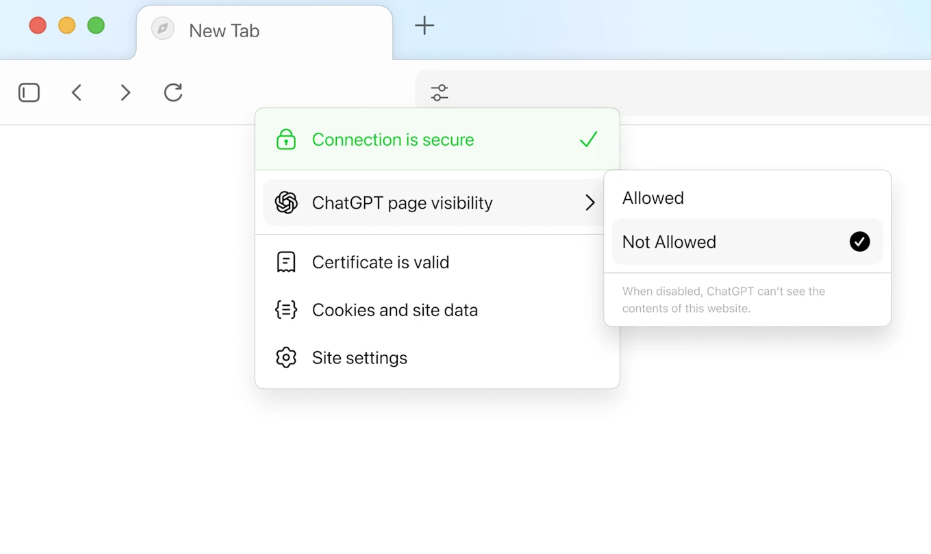This screenshot has width=931, height=554.
Task: Click the Site settings gear icon
Action: [286, 358]
